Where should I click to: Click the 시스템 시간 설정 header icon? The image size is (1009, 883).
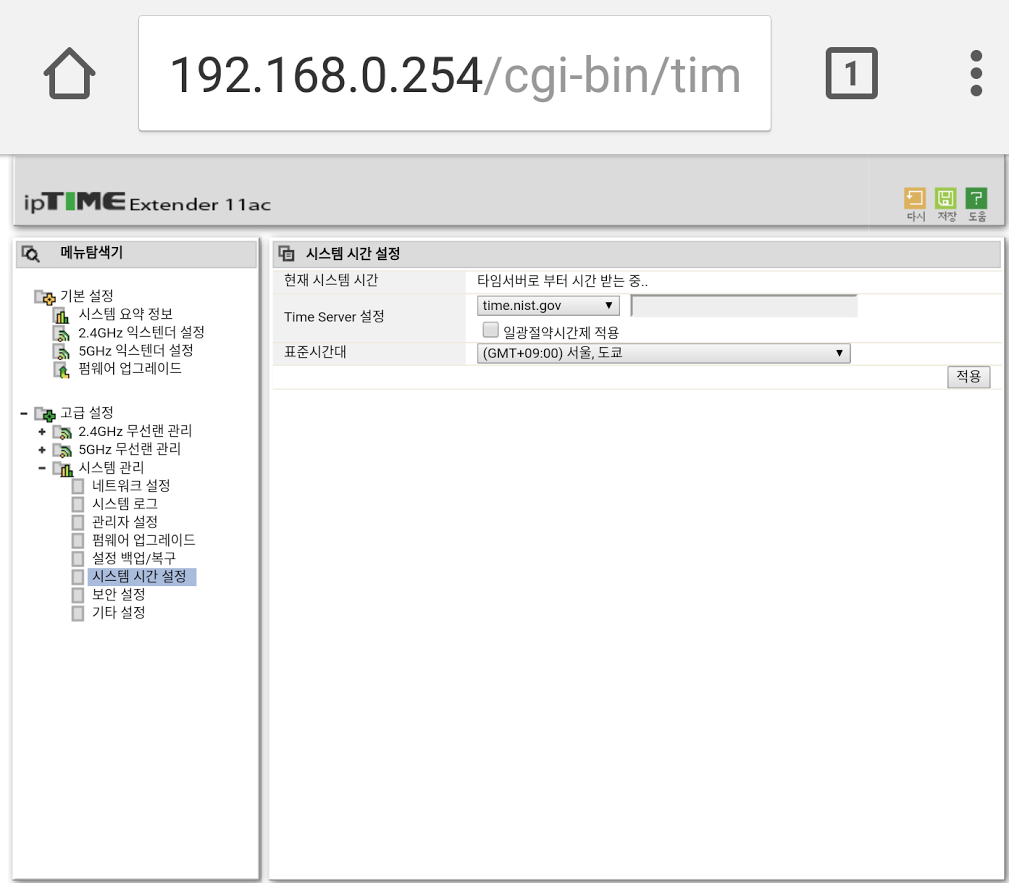tap(286, 254)
